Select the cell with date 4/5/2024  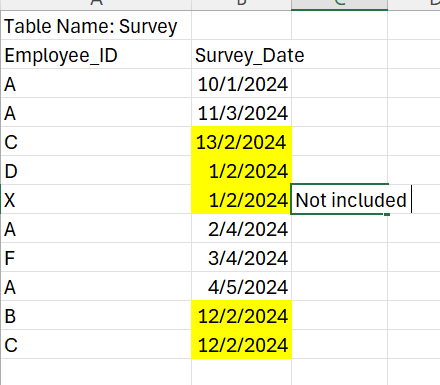242,286
